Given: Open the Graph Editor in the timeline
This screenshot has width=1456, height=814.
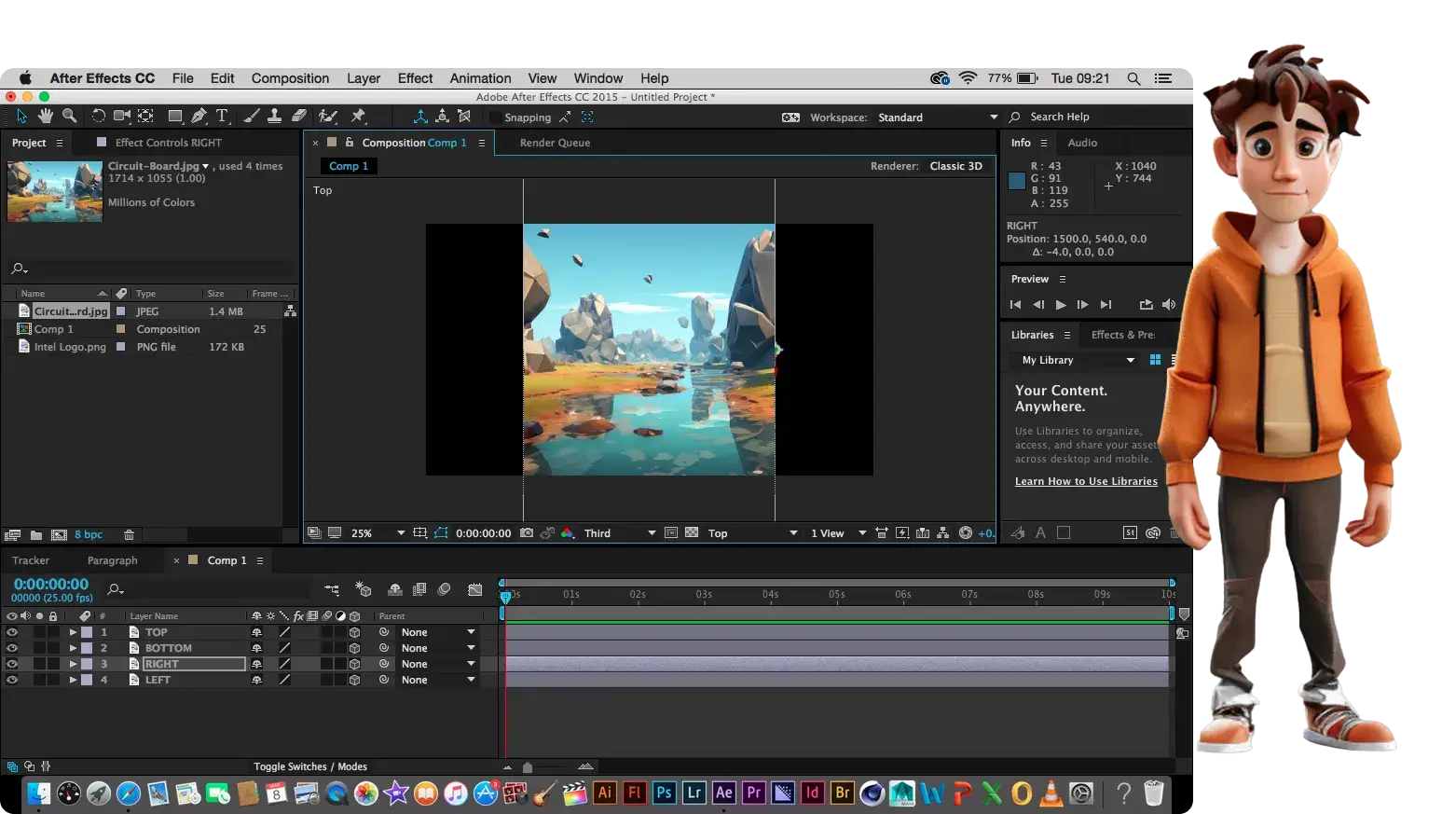Looking at the screenshot, I should coord(475,589).
